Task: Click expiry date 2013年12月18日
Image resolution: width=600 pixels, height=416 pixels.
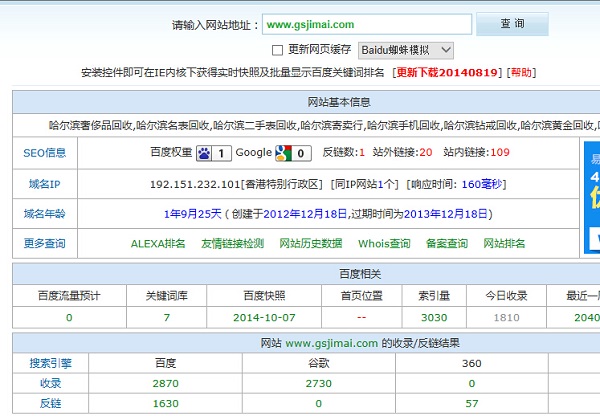Action: tap(446, 214)
